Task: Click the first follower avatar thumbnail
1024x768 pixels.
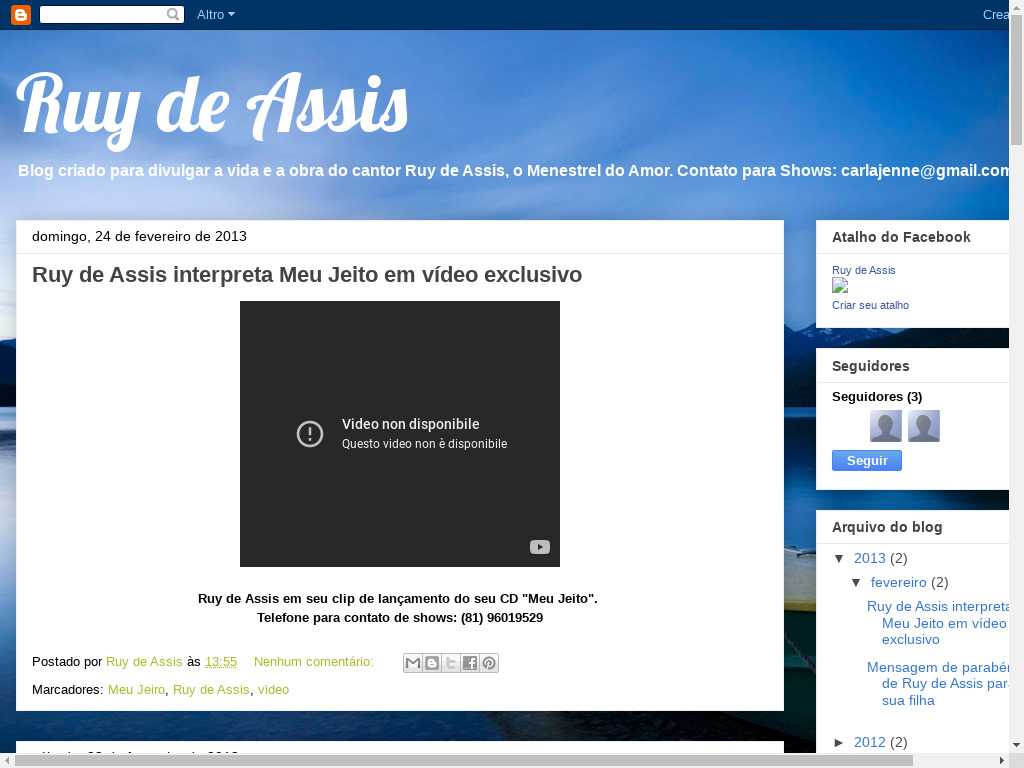Action: 886,426
